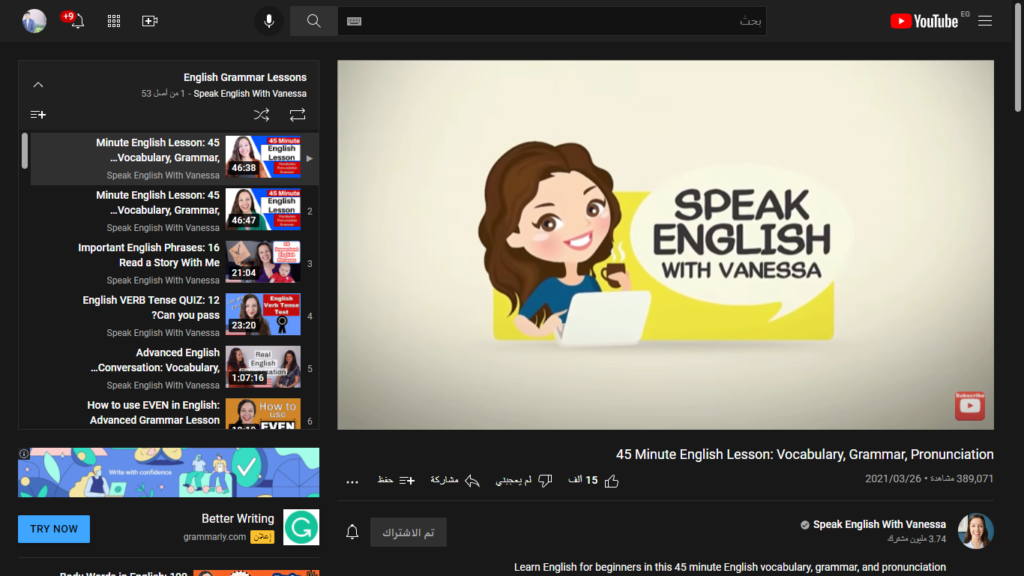Open the on-screen keyboard icon in search
This screenshot has height=576, width=1024.
coord(354,21)
